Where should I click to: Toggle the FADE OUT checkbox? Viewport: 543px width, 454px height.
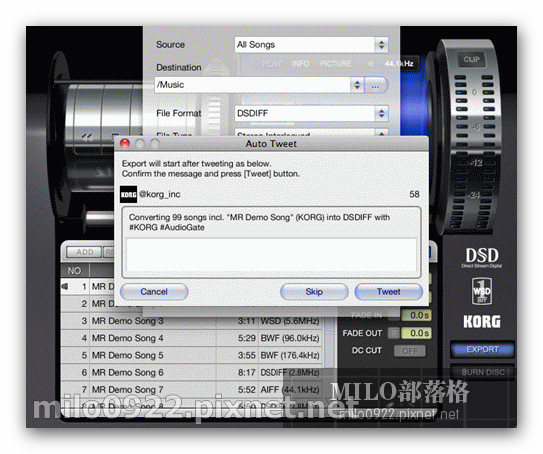pos(393,333)
